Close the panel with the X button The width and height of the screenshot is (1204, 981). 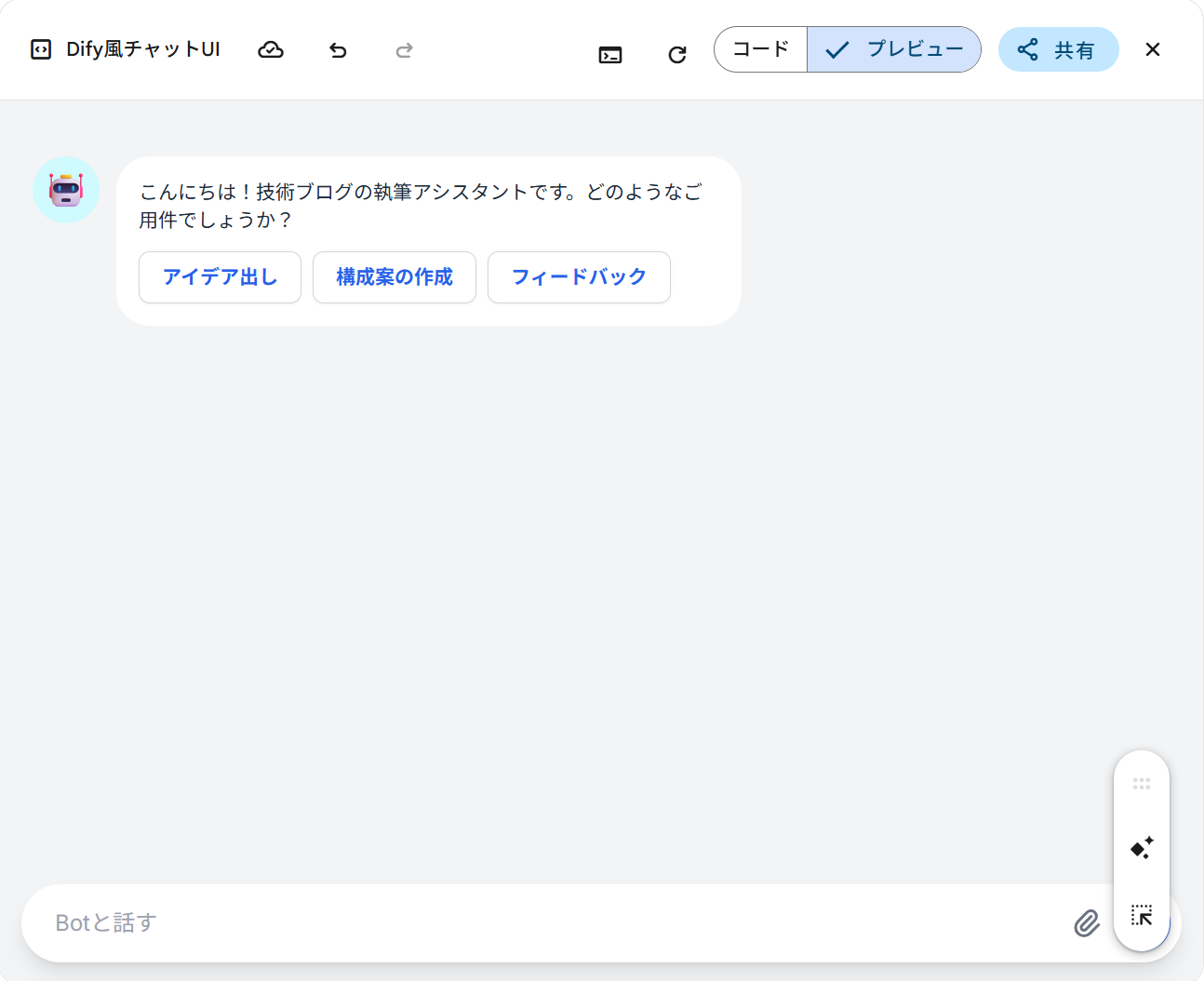[1153, 49]
